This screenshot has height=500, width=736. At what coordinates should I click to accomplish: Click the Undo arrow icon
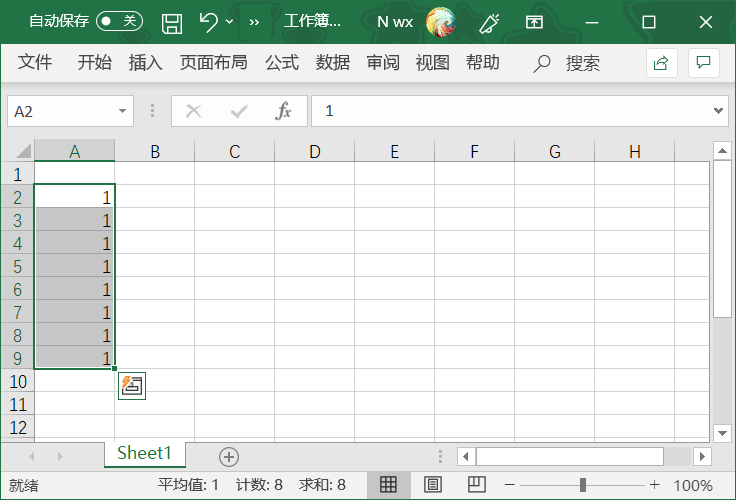pyautogui.click(x=208, y=22)
